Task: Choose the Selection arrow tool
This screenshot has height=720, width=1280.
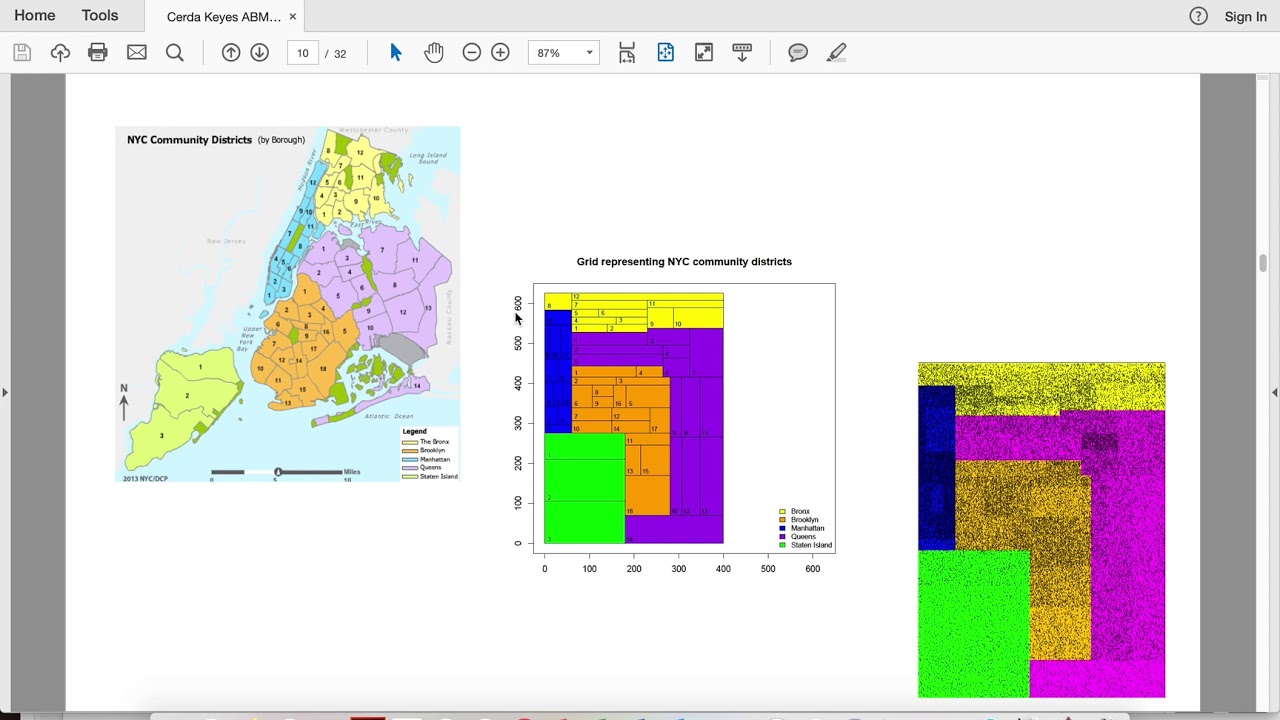Action: pos(396,53)
